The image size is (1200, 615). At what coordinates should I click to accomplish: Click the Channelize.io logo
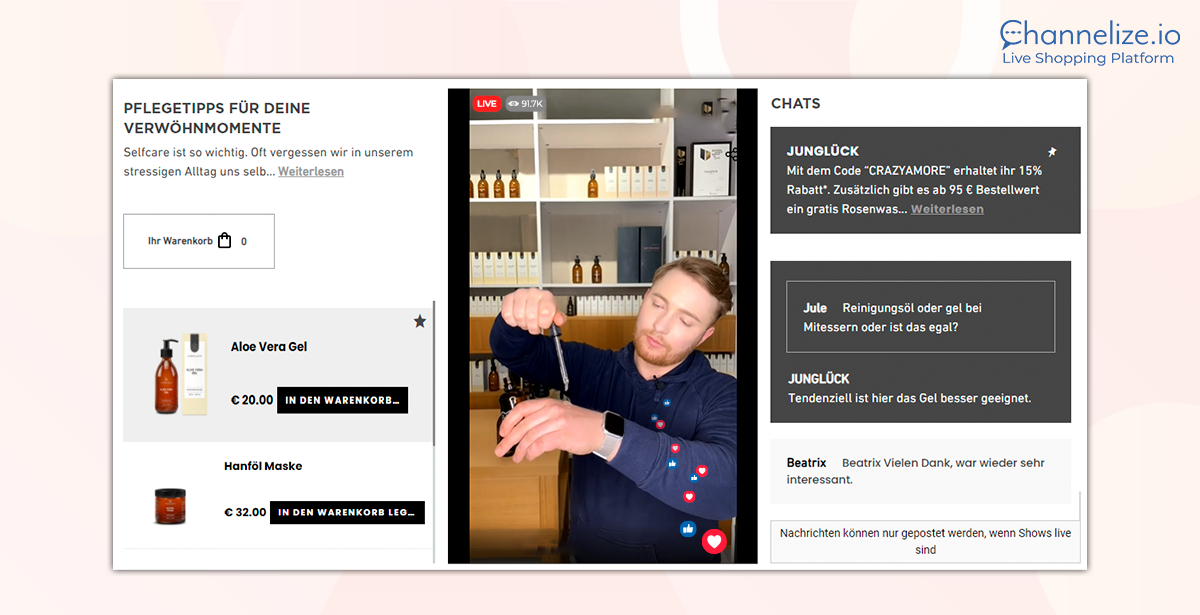1090,34
